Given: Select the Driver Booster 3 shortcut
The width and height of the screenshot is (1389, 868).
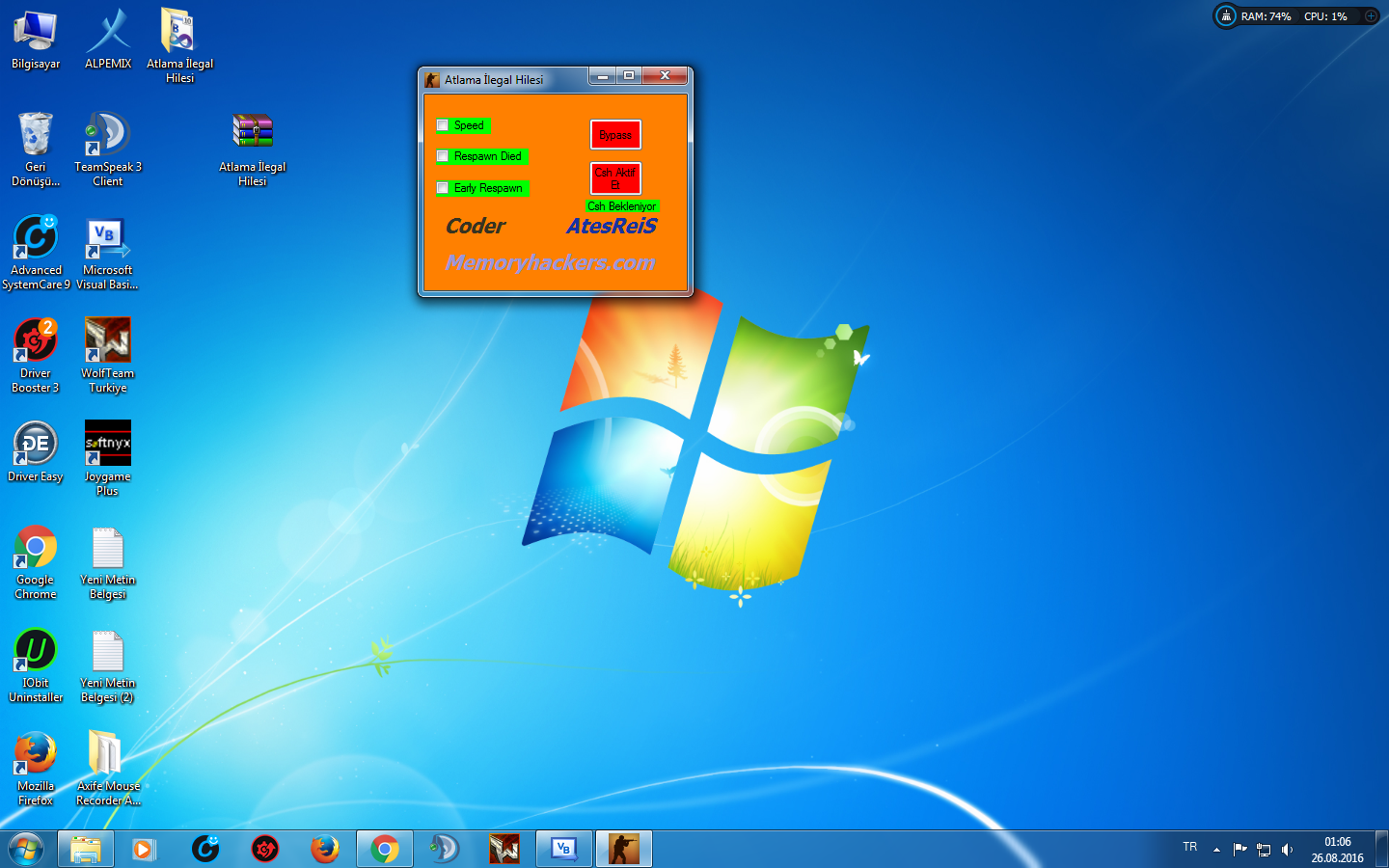Looking at the screenshot, I should pos(36,356).
